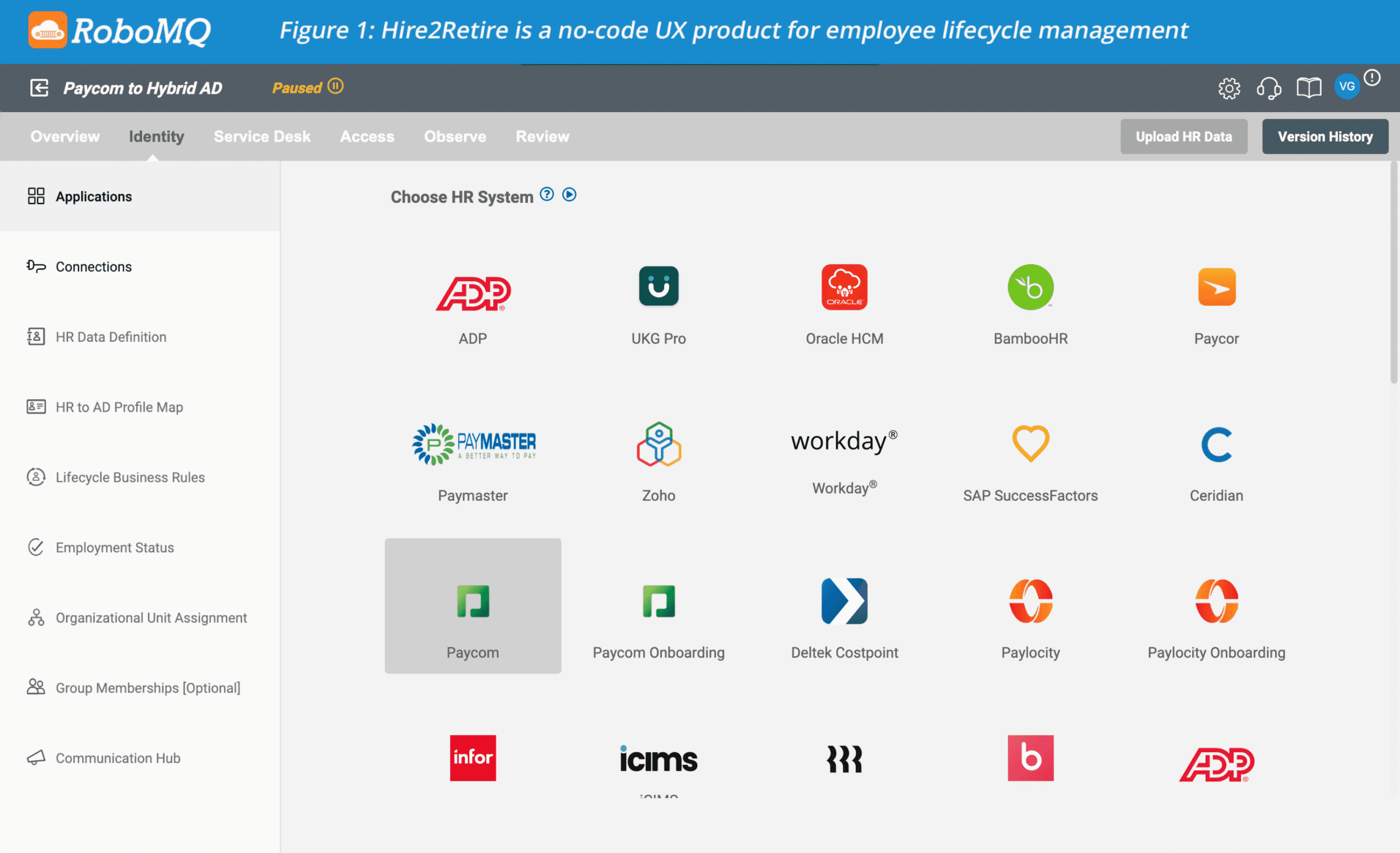1400x853 pixels.
Task: Open the VG user avatar
Action: (1346, 87)
